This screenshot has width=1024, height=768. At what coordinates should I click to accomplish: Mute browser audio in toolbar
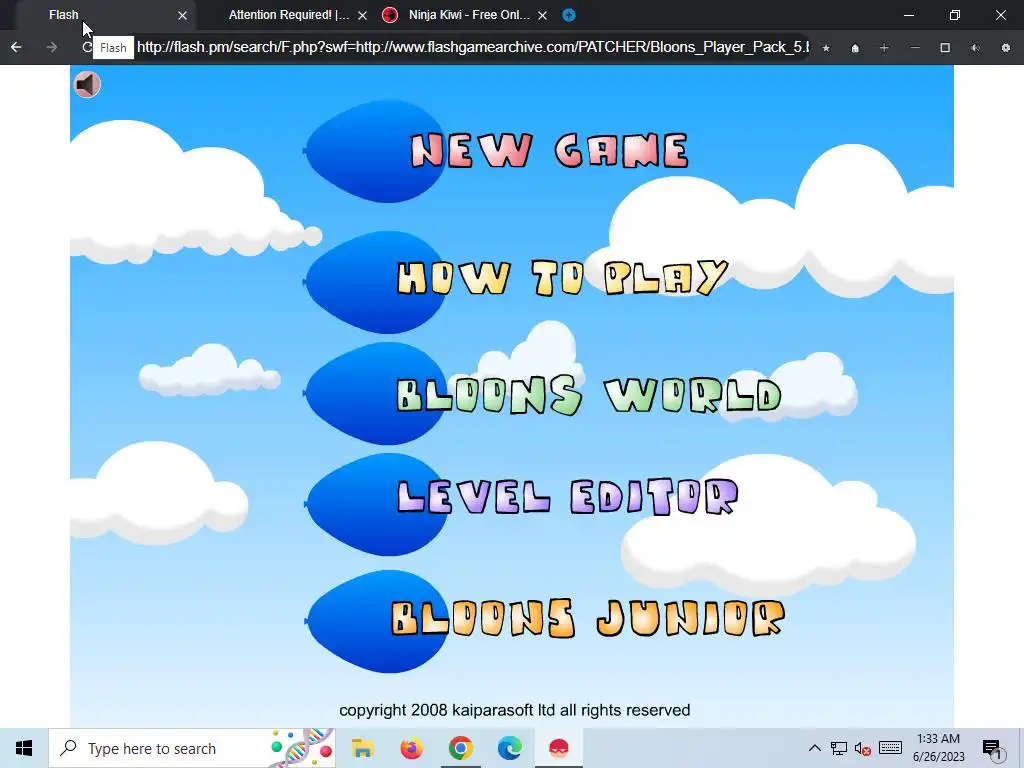click(975, 48)
